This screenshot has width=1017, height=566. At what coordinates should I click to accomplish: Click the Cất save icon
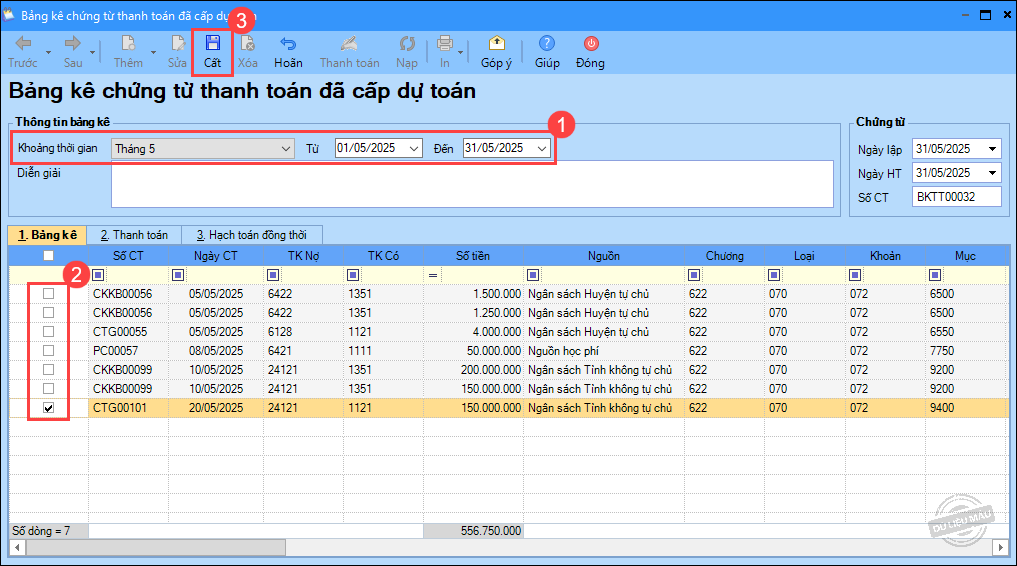tap(212, 45)
